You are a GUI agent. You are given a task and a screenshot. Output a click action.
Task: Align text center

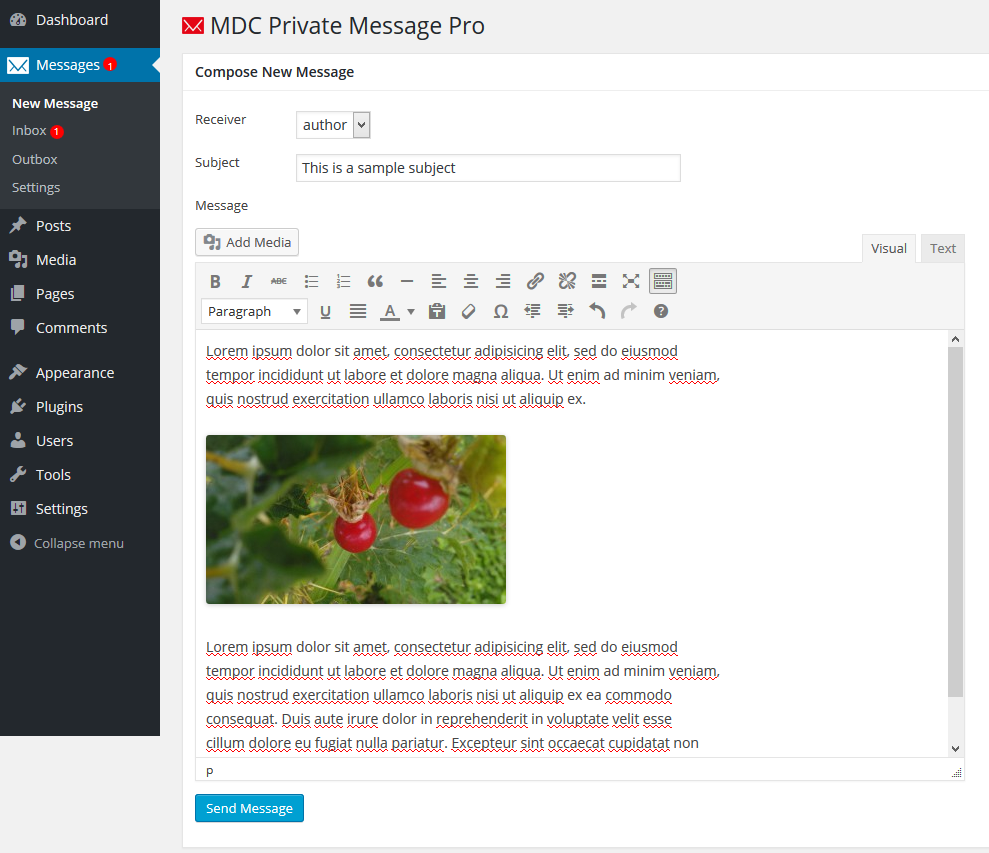(x=471, y=281)
